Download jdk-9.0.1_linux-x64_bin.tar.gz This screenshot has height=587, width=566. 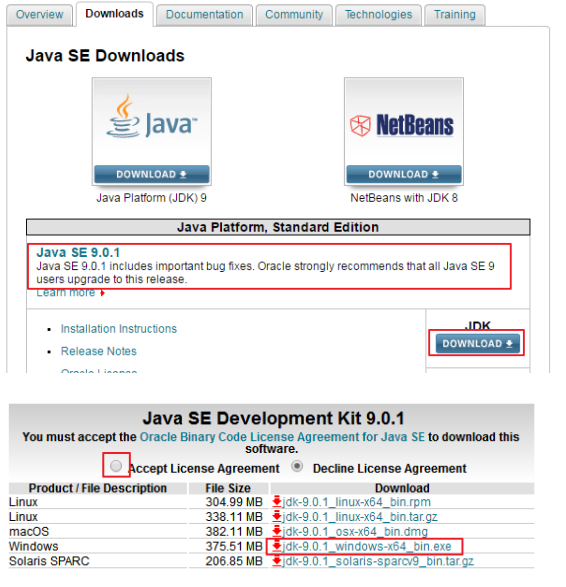click(x=360, y=517)
